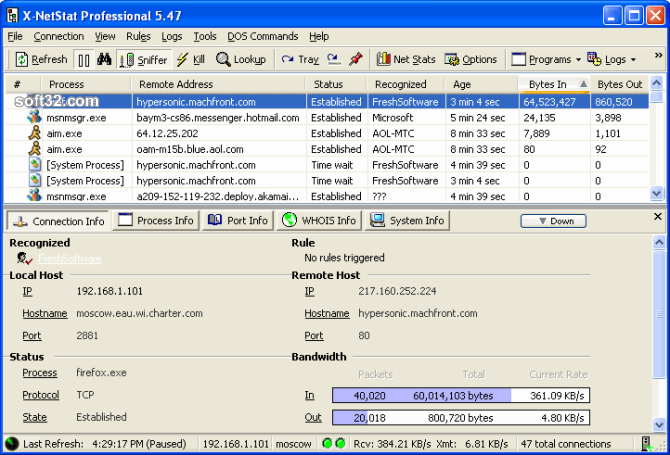Sort by the Process column header
670x455 pixels.
pyautogui.click(x=86, y=84)
